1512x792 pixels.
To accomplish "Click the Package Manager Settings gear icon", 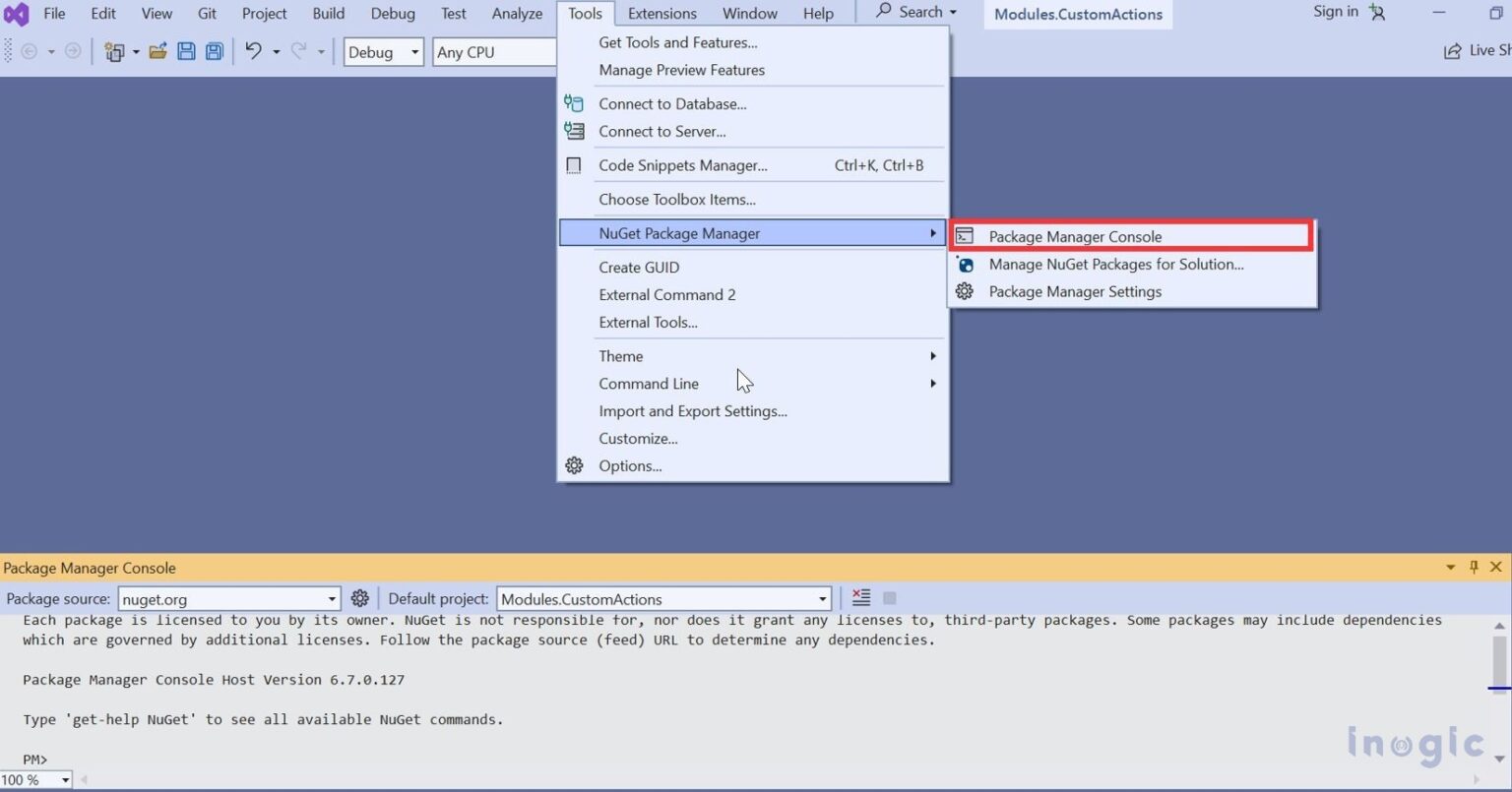I will point(965,291).
